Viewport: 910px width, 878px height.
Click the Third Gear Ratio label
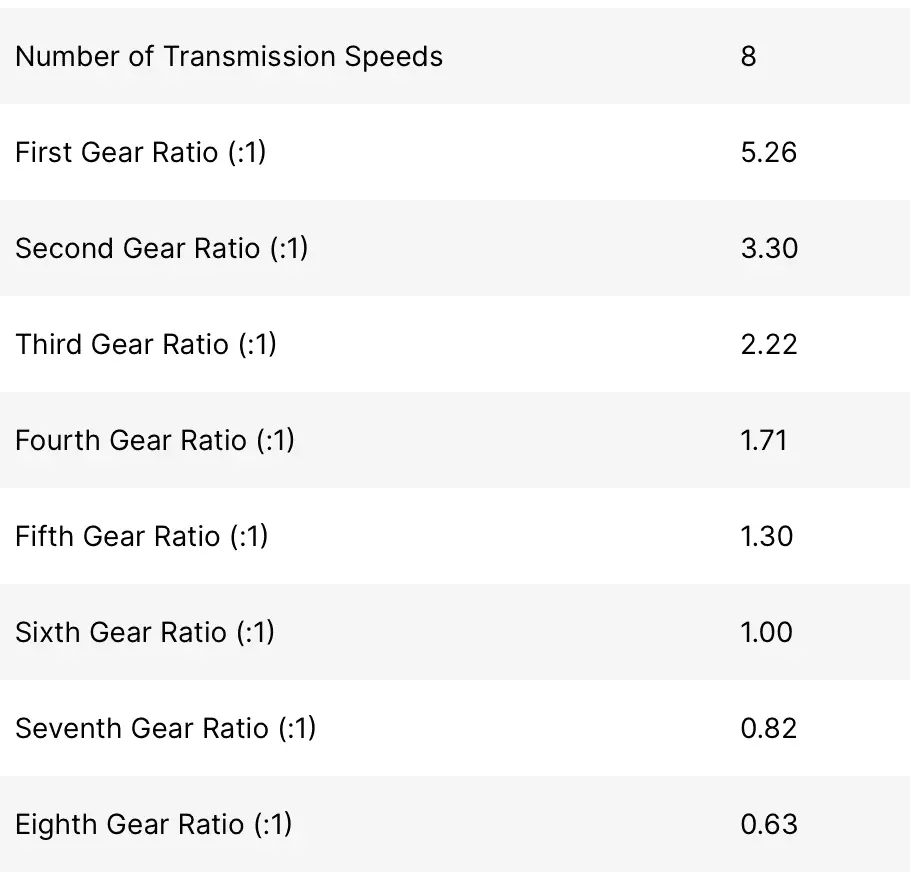146,344
